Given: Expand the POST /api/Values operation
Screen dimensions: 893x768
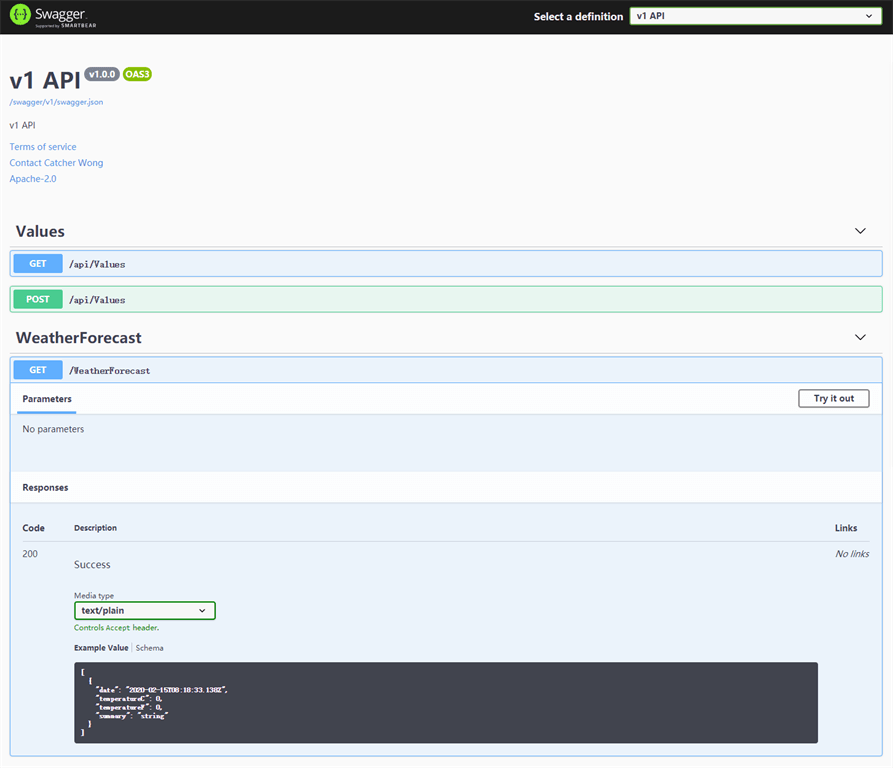Looking at the screenshot, I should (446, 299).
